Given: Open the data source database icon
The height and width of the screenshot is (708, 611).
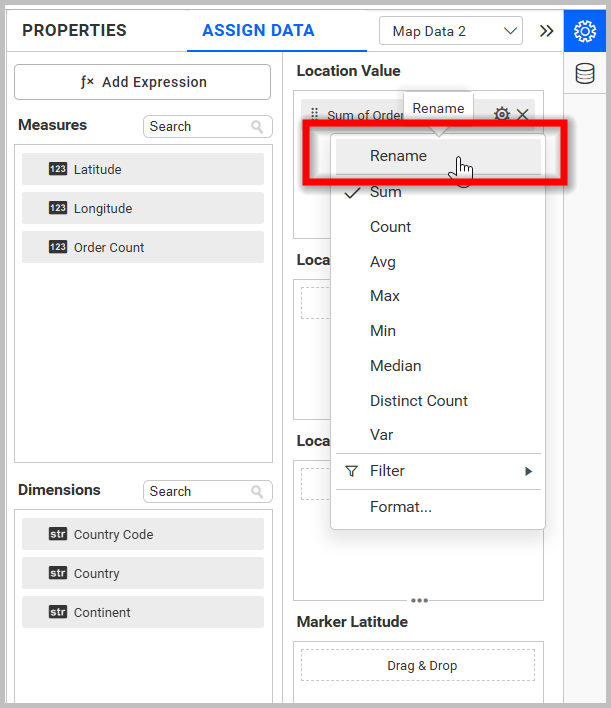Looking at the screenshot, I should click(x=585, y=74).
